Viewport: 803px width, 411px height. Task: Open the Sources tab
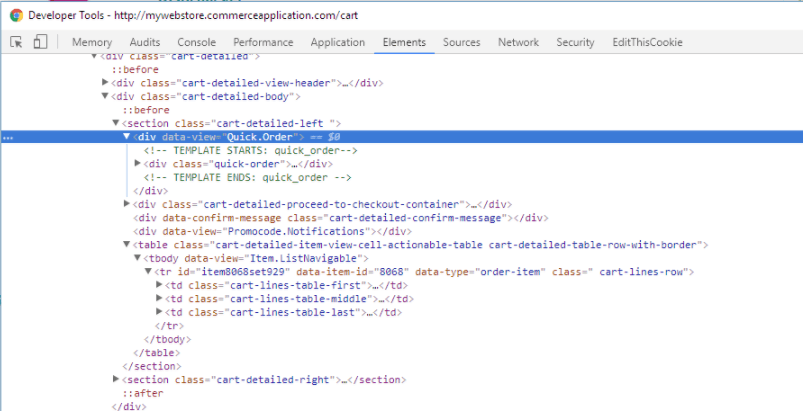tap(461, 42)
